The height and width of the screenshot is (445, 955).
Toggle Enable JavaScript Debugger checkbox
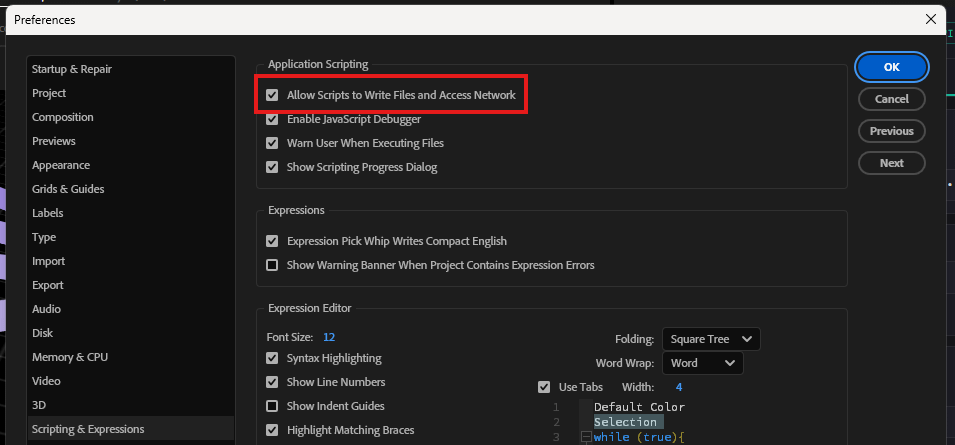coord(272,119)
